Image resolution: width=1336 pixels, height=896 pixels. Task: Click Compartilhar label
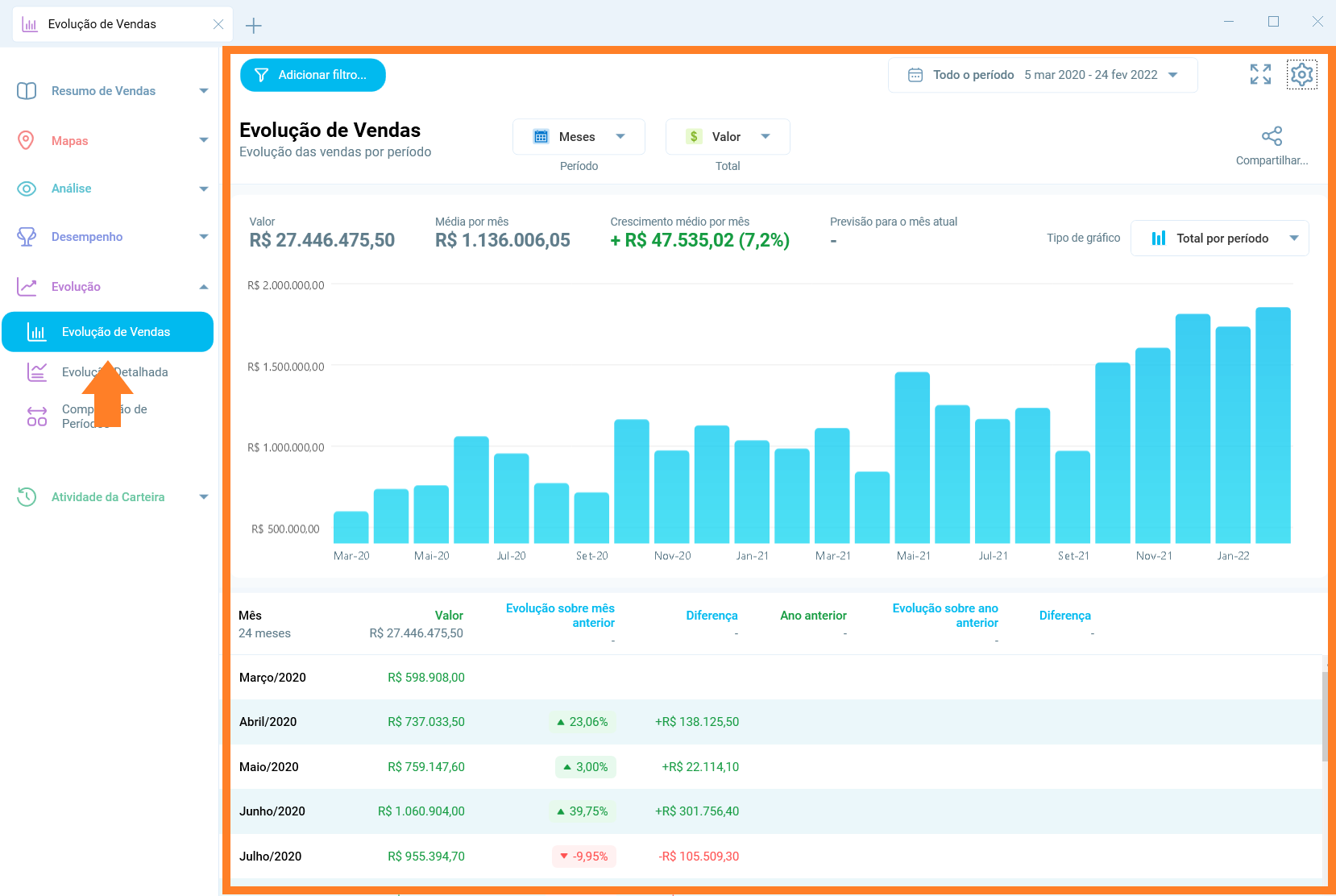click(x=1272, y=160)
